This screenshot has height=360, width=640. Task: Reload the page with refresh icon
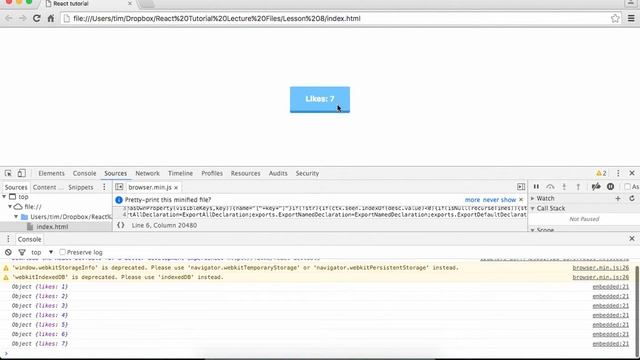click(37, 18)
